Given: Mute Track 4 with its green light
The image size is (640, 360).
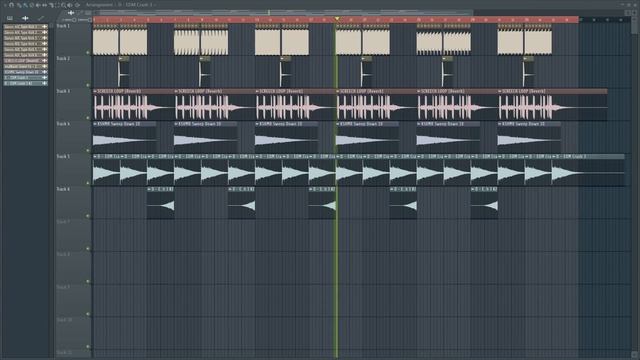Looking at the screenshot, I should click(88, 150).
